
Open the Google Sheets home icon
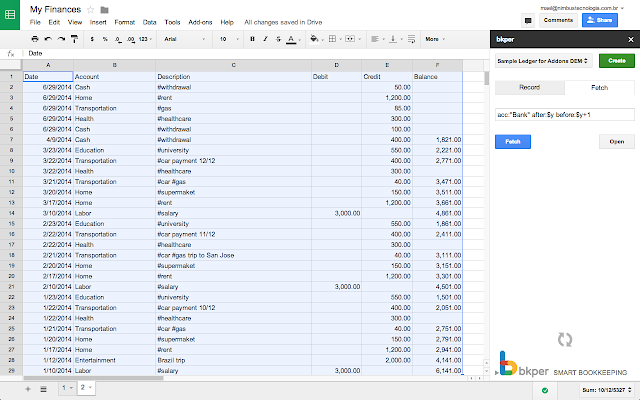pos(10,15)
